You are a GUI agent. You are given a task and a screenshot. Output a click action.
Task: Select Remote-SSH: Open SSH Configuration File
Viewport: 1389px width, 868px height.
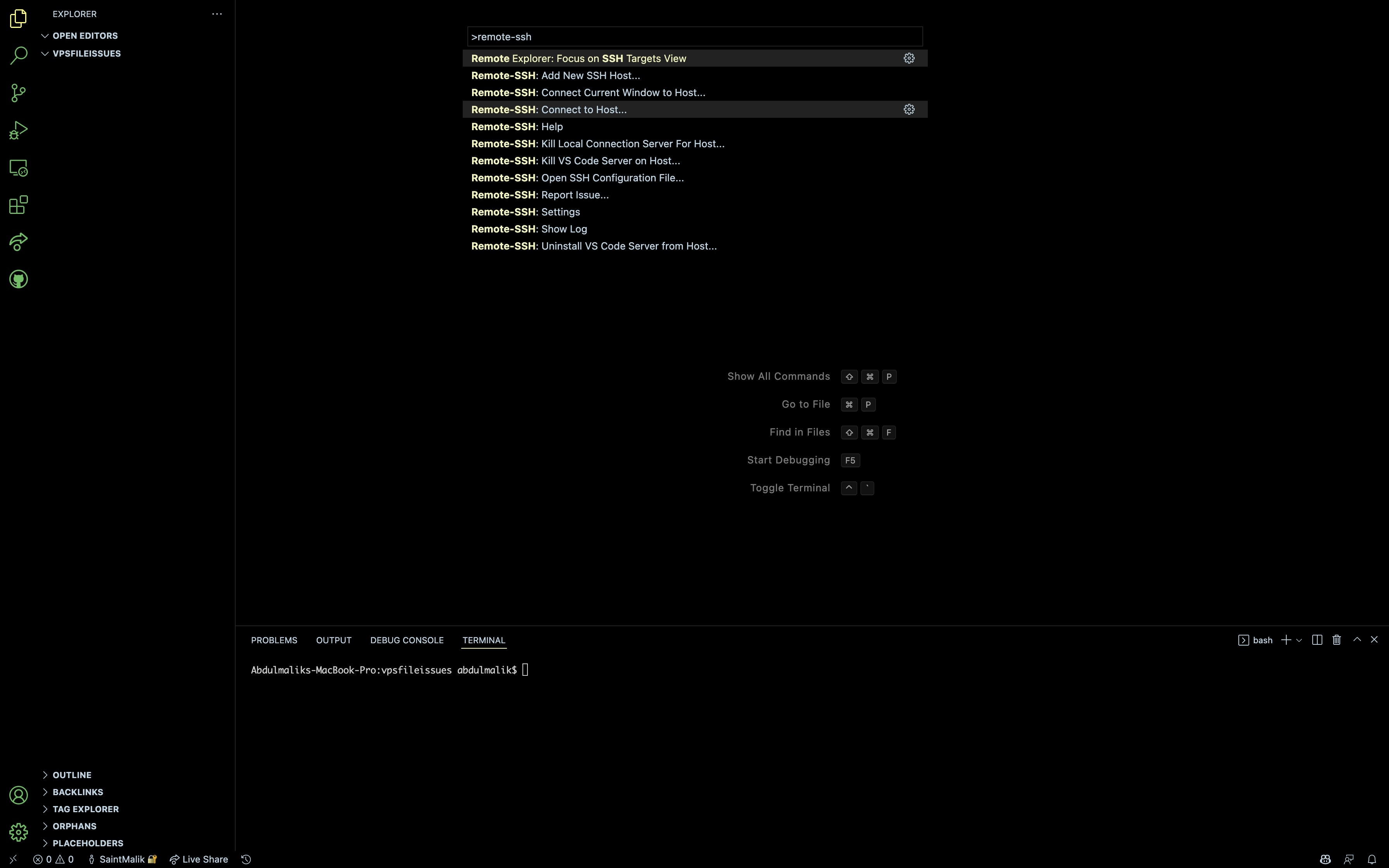(695, 177)
